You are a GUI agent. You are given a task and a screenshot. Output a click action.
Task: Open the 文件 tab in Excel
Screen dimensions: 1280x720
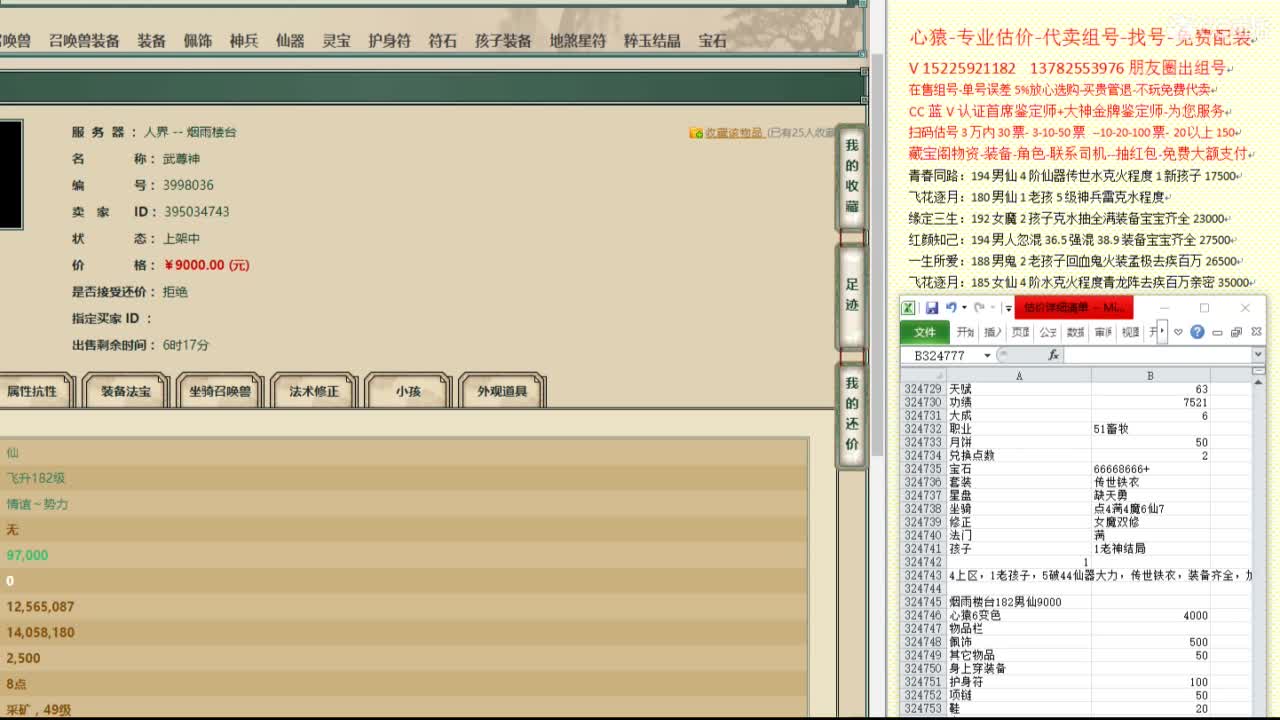click(927, 331)
